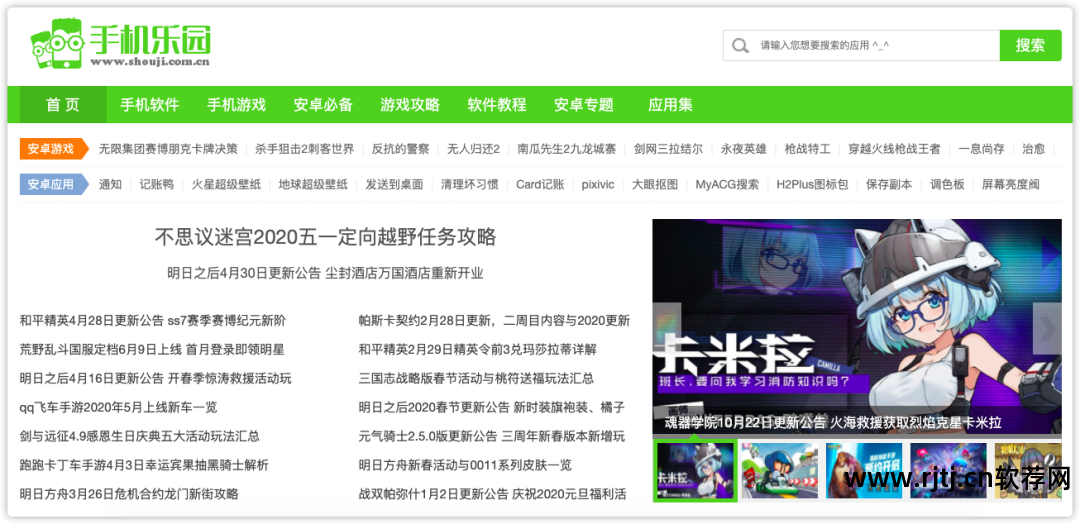Screen dimensions: 1080x524
Task: Open the 保存副本 app link
Action: (889, 185)
